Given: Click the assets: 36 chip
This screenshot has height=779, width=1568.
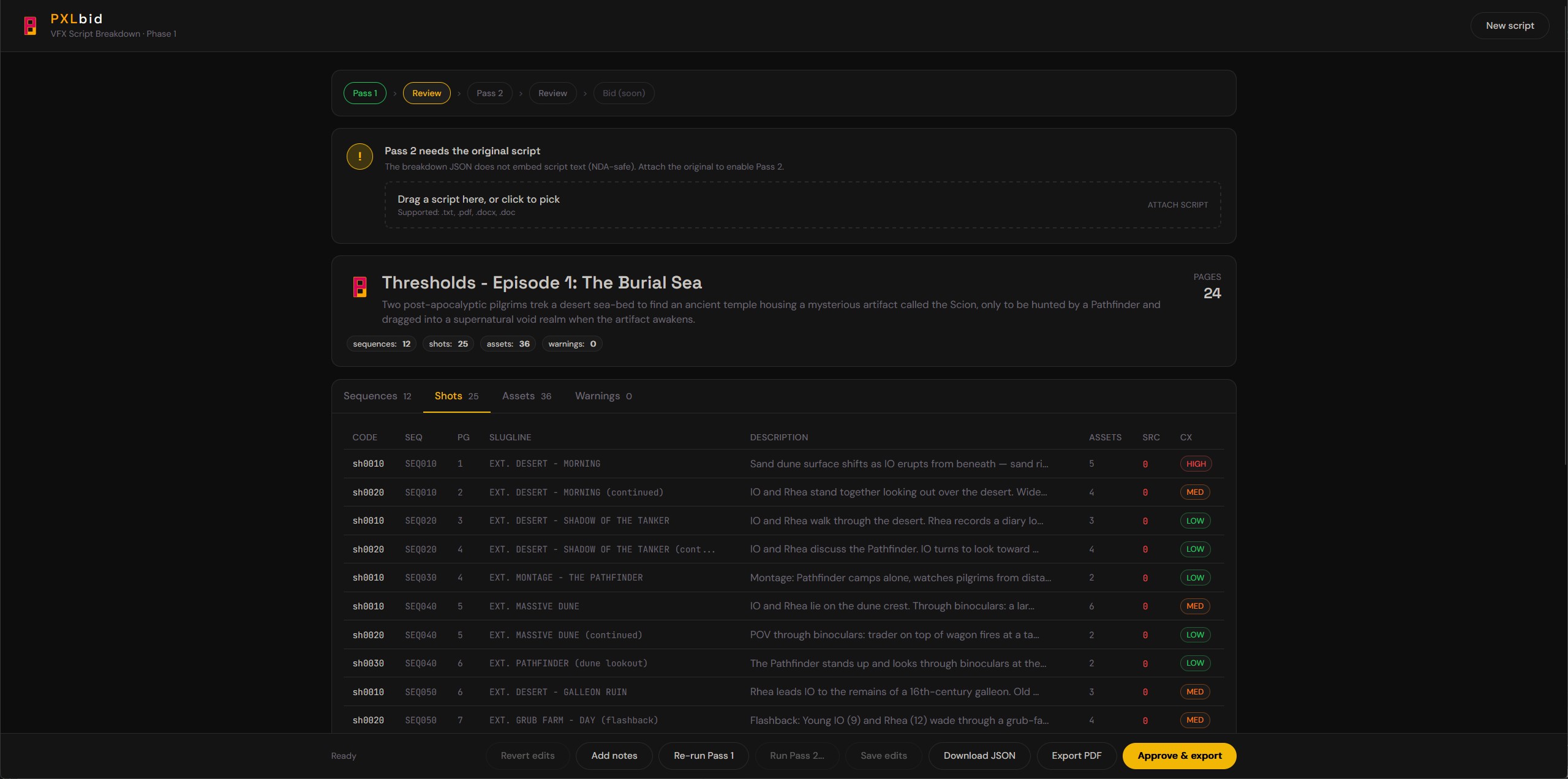Looking at the screenshot, I should (508, 344).
